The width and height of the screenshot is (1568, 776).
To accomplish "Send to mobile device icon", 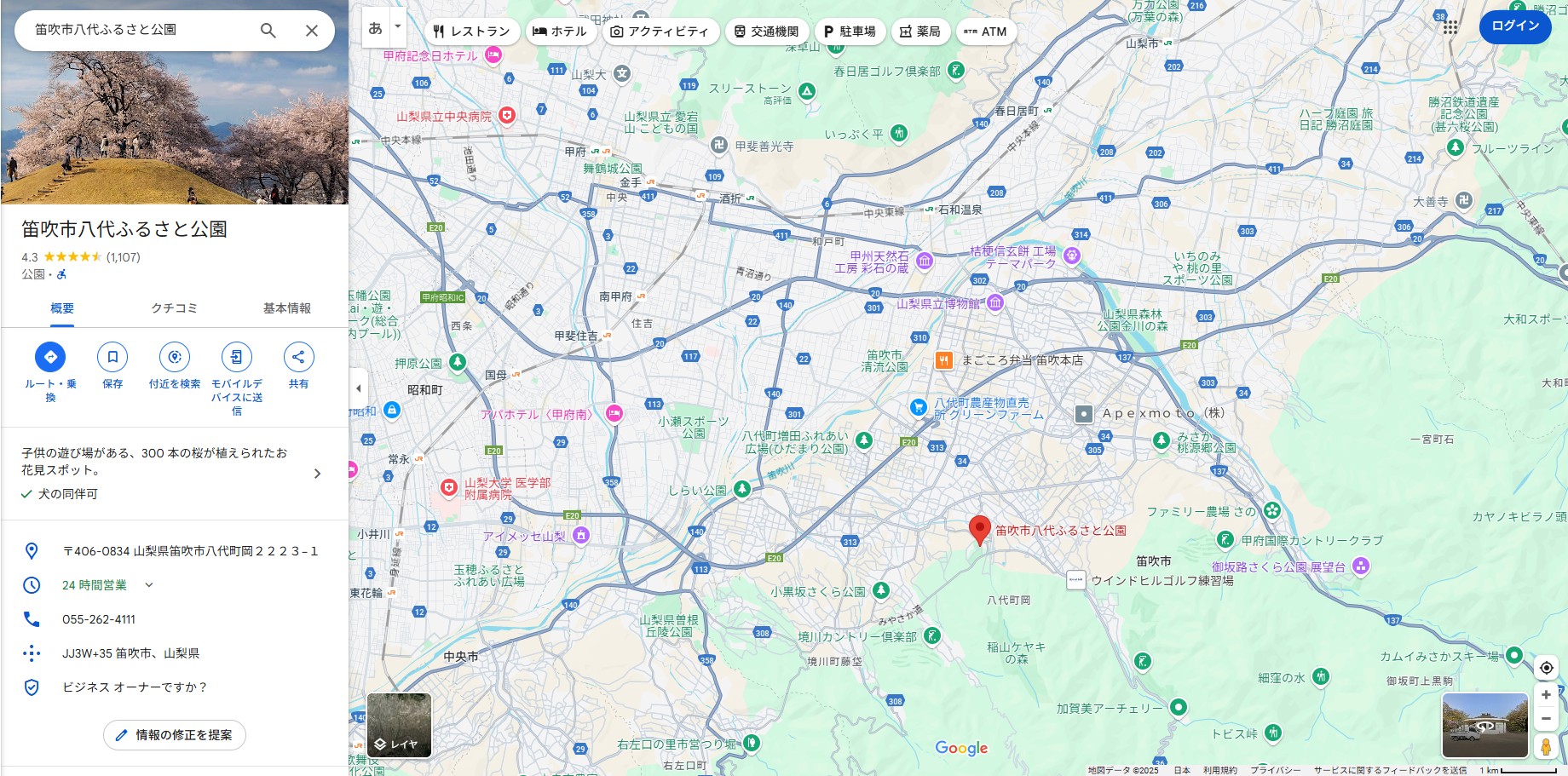I will click(x=237, y=357).
